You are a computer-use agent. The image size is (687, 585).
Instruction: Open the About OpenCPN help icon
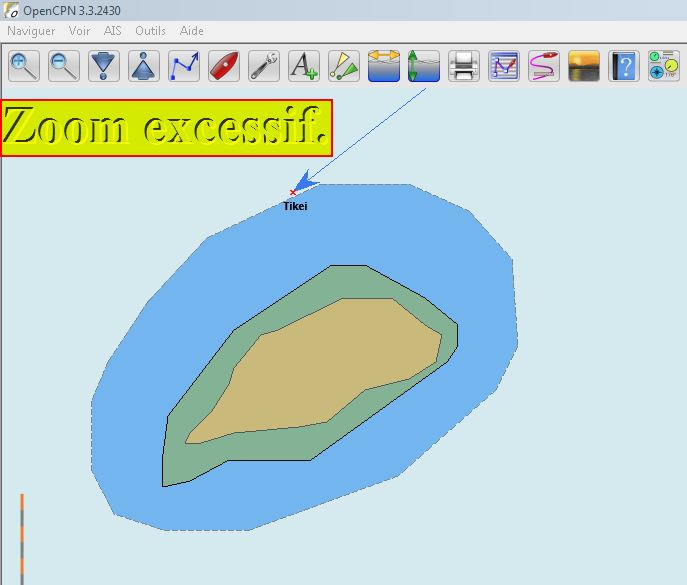tap(624, 67)
